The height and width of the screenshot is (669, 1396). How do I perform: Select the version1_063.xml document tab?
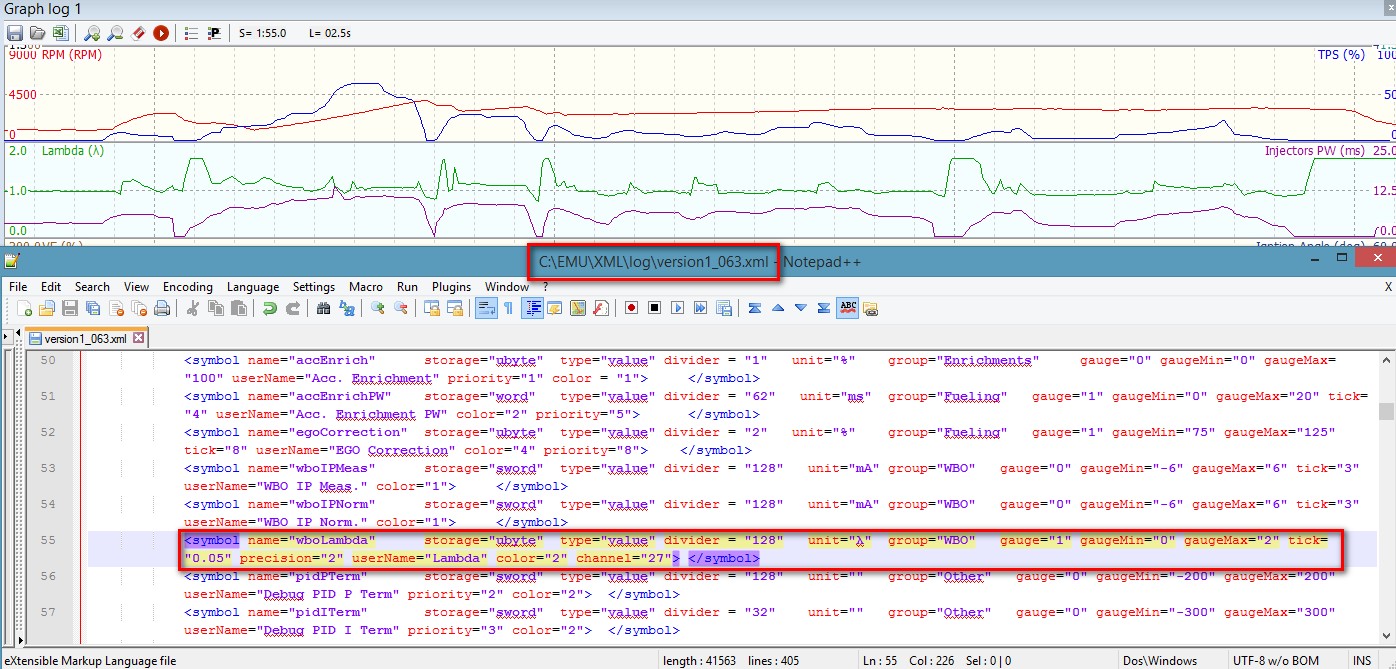[84, 338]
